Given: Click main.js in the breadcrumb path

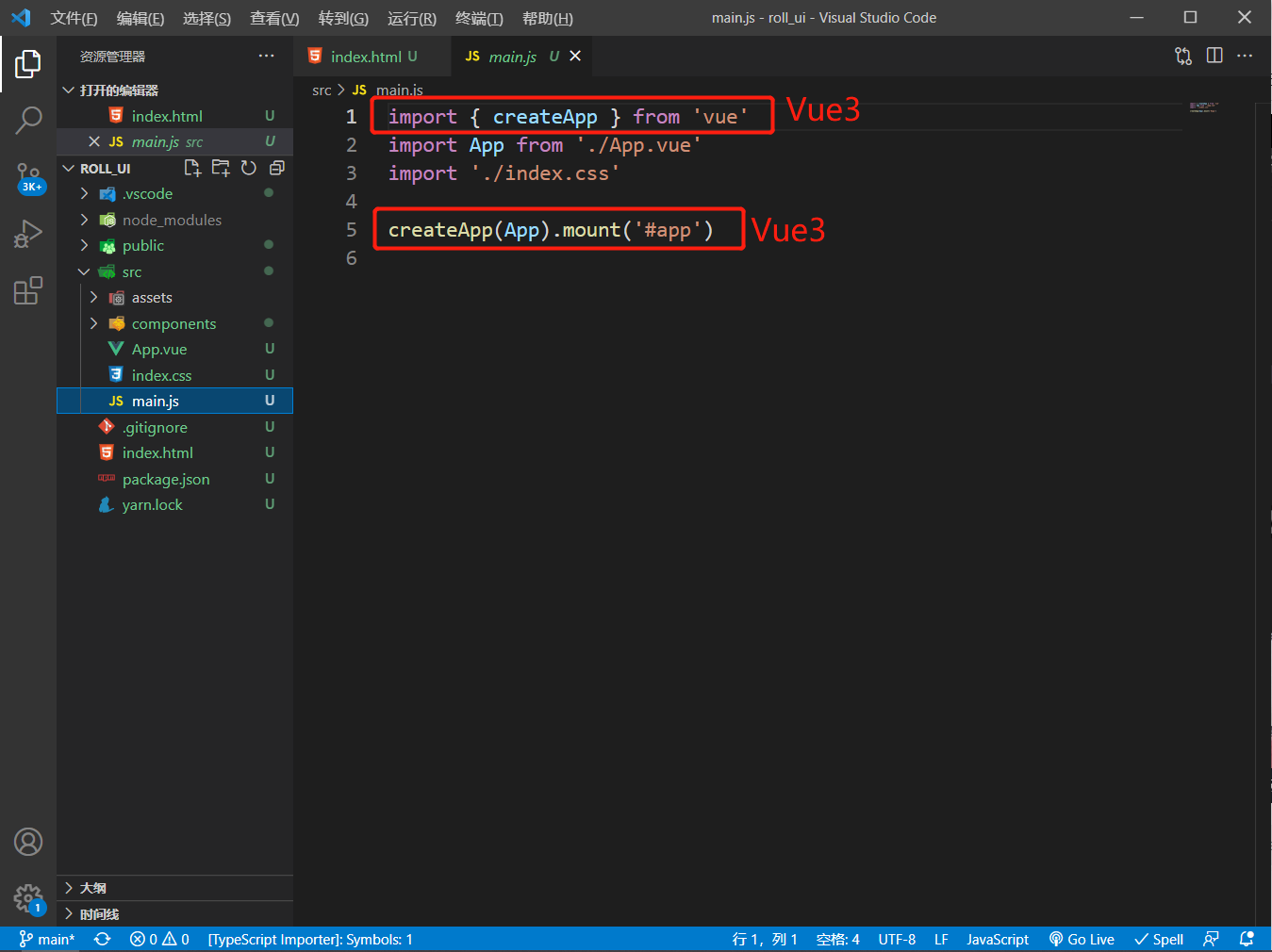Looking at the screenshot, I should [400, 90].
